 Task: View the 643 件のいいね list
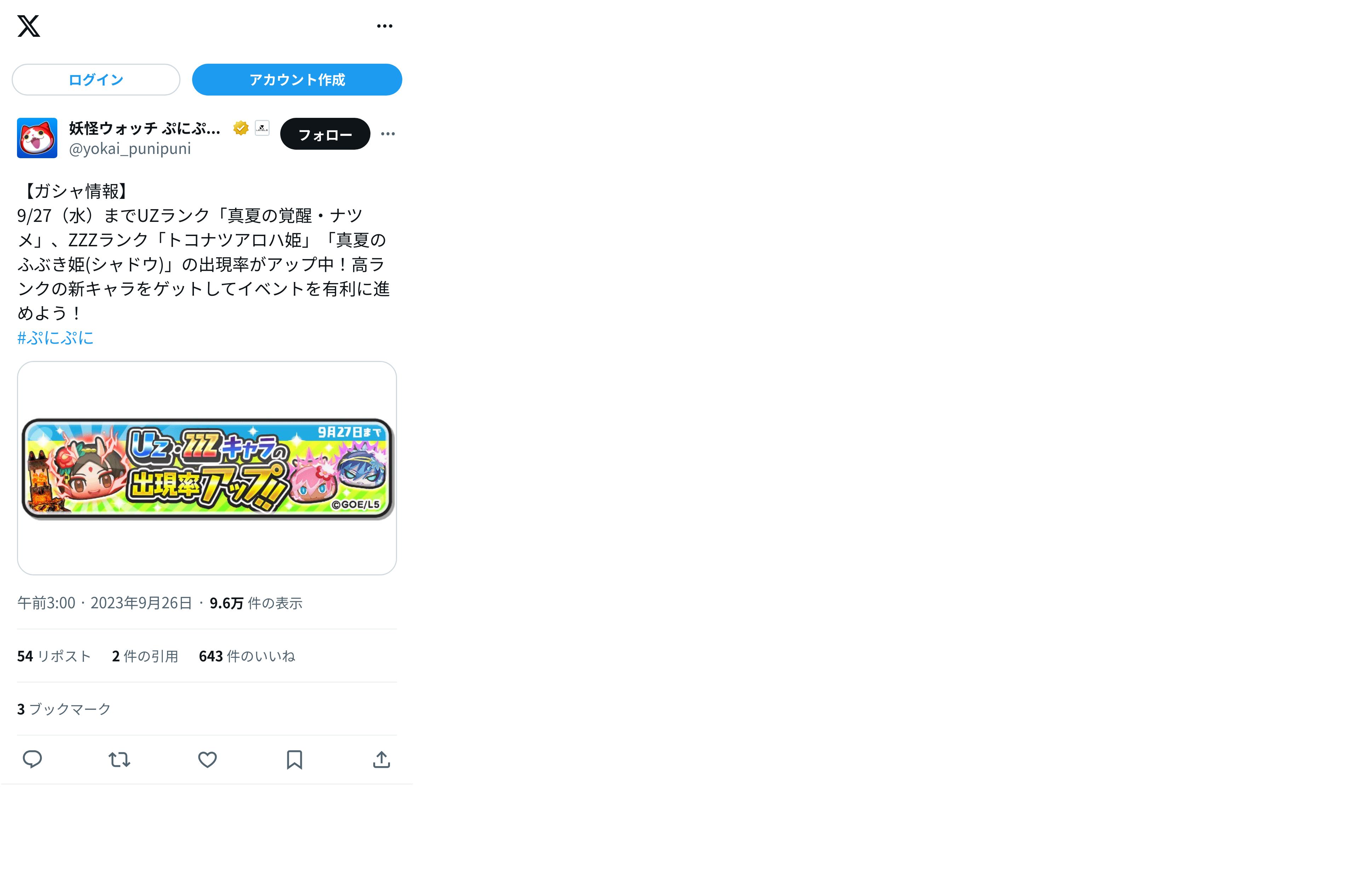coord(247,656)
